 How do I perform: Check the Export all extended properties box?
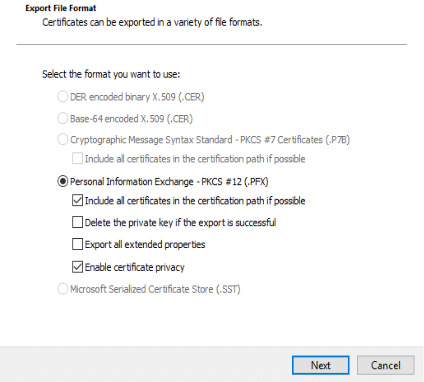(x=77, y=244)
